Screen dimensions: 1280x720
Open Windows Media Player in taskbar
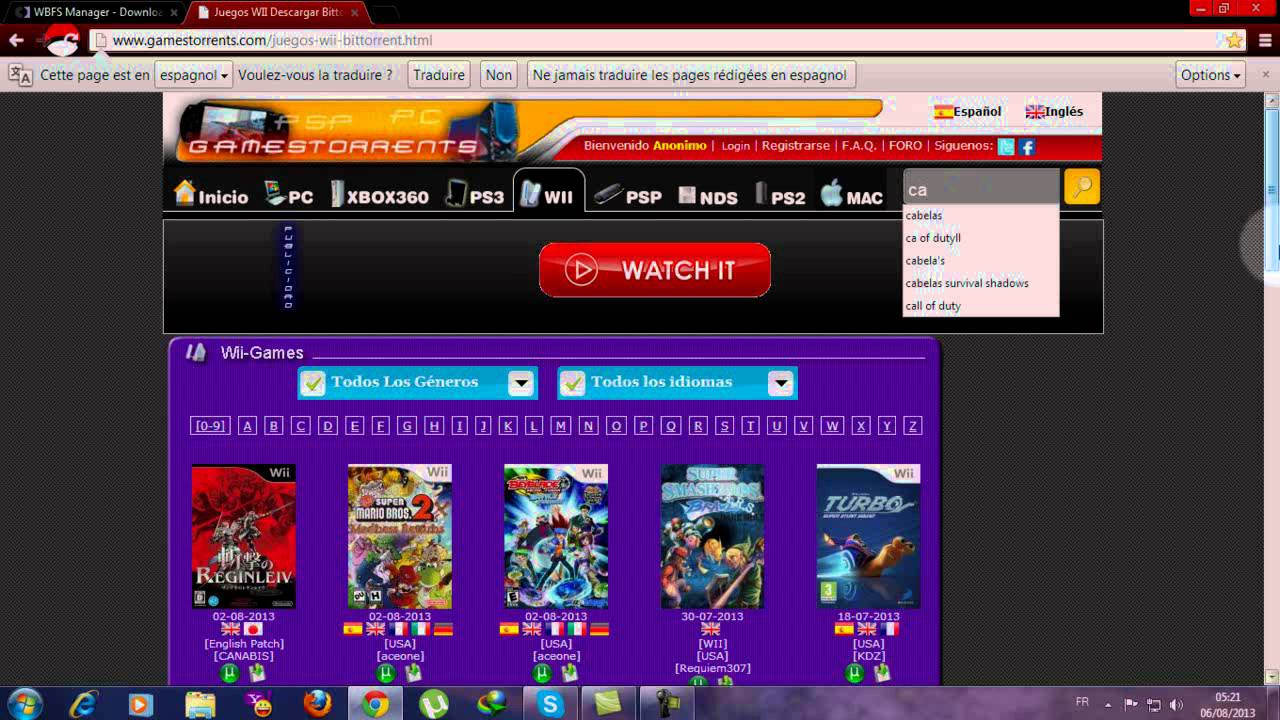tap(142, 704)
